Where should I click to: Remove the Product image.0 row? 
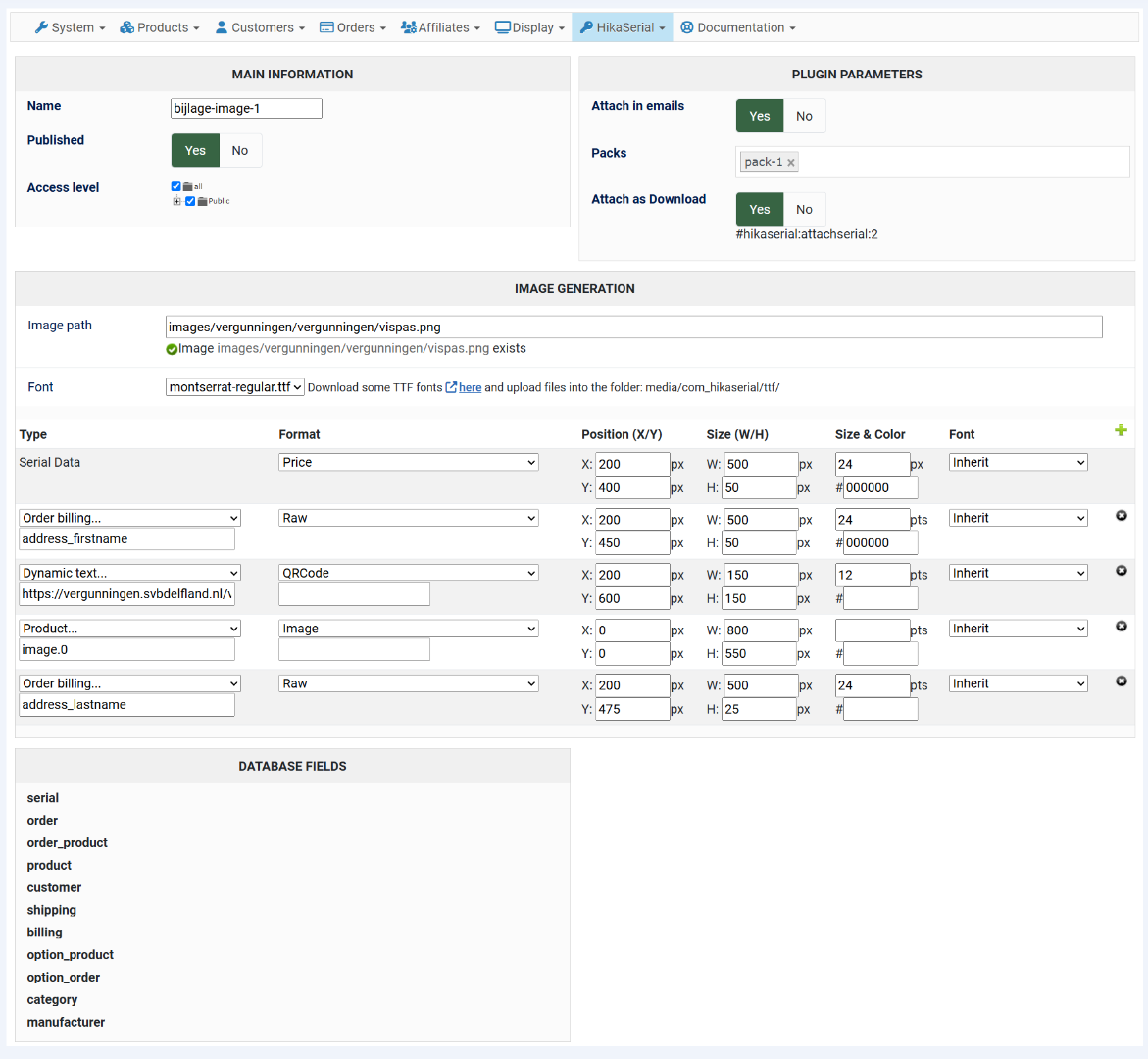click(1122, 627)
